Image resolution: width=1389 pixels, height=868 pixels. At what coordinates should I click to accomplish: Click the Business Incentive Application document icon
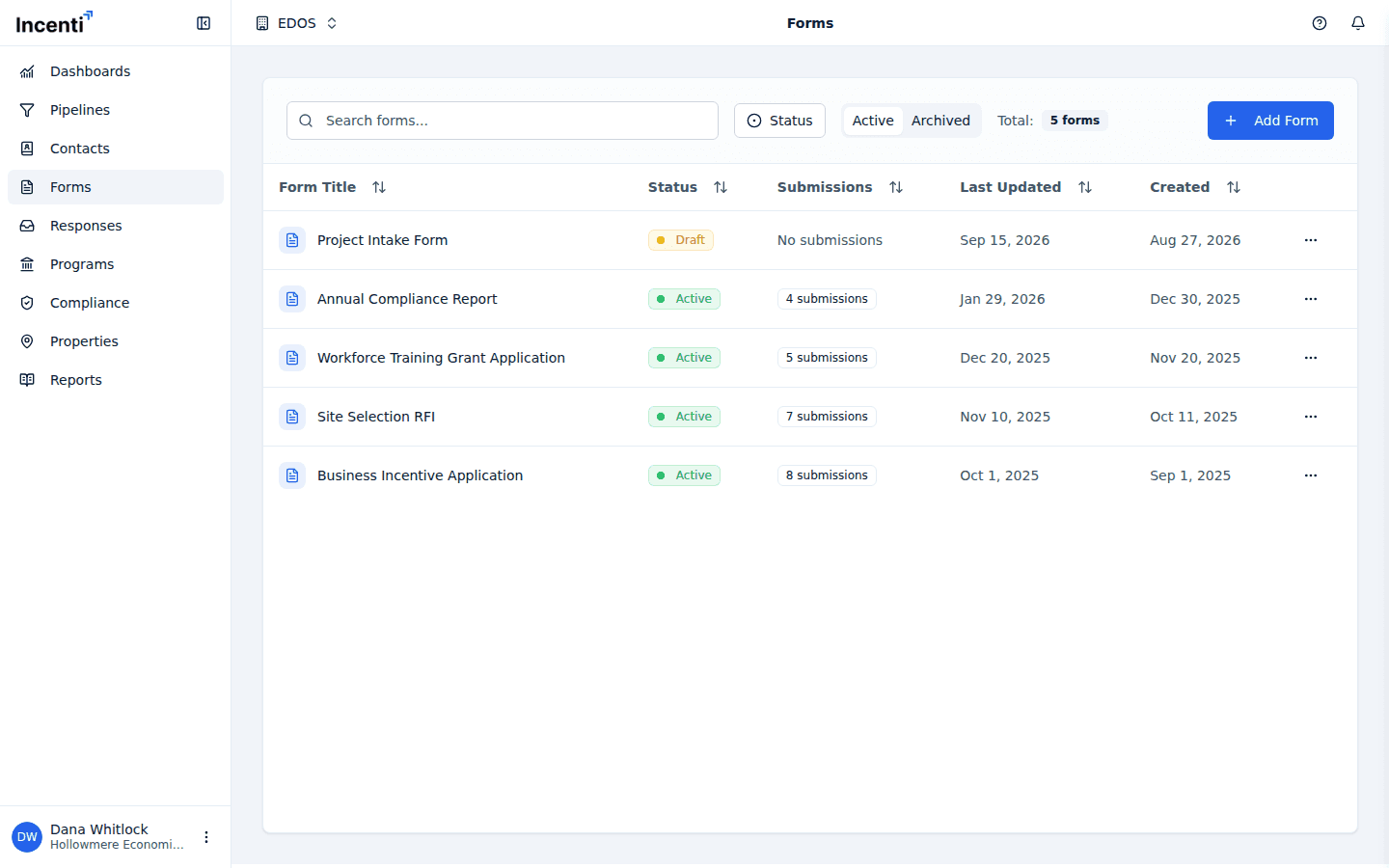pyautogui.click(x=292, y=475)
